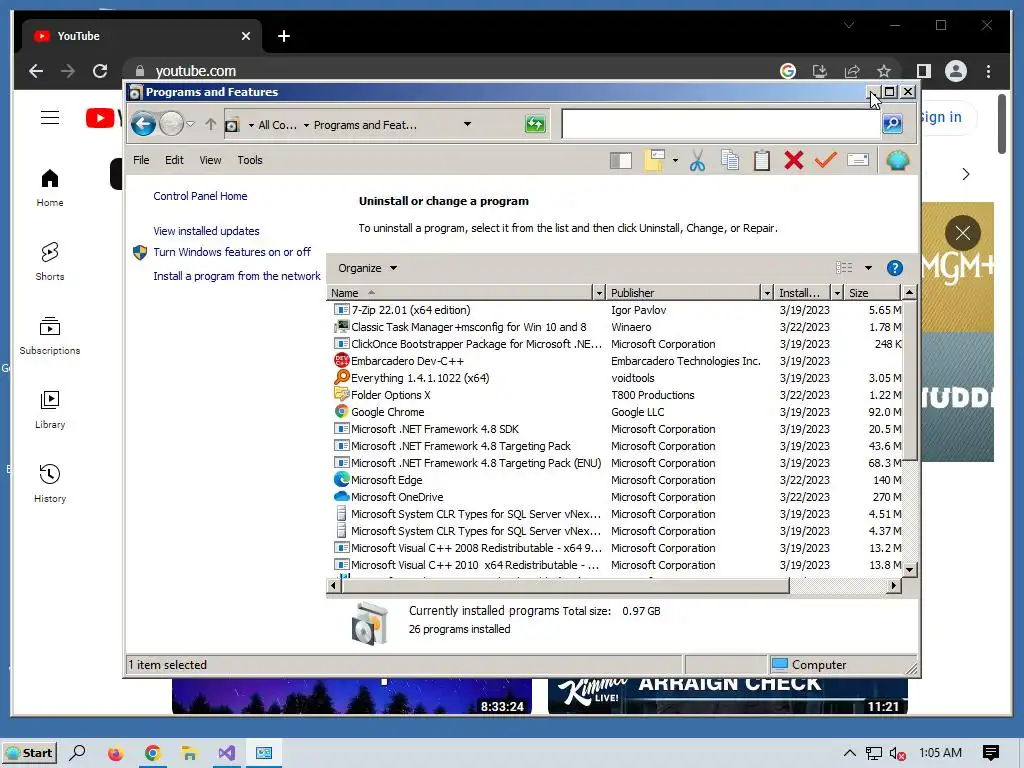The height and width of the screenshot is (768, 1024).
Task: Click the Back arrow in Programs and Features
Action: coord(143,124)
